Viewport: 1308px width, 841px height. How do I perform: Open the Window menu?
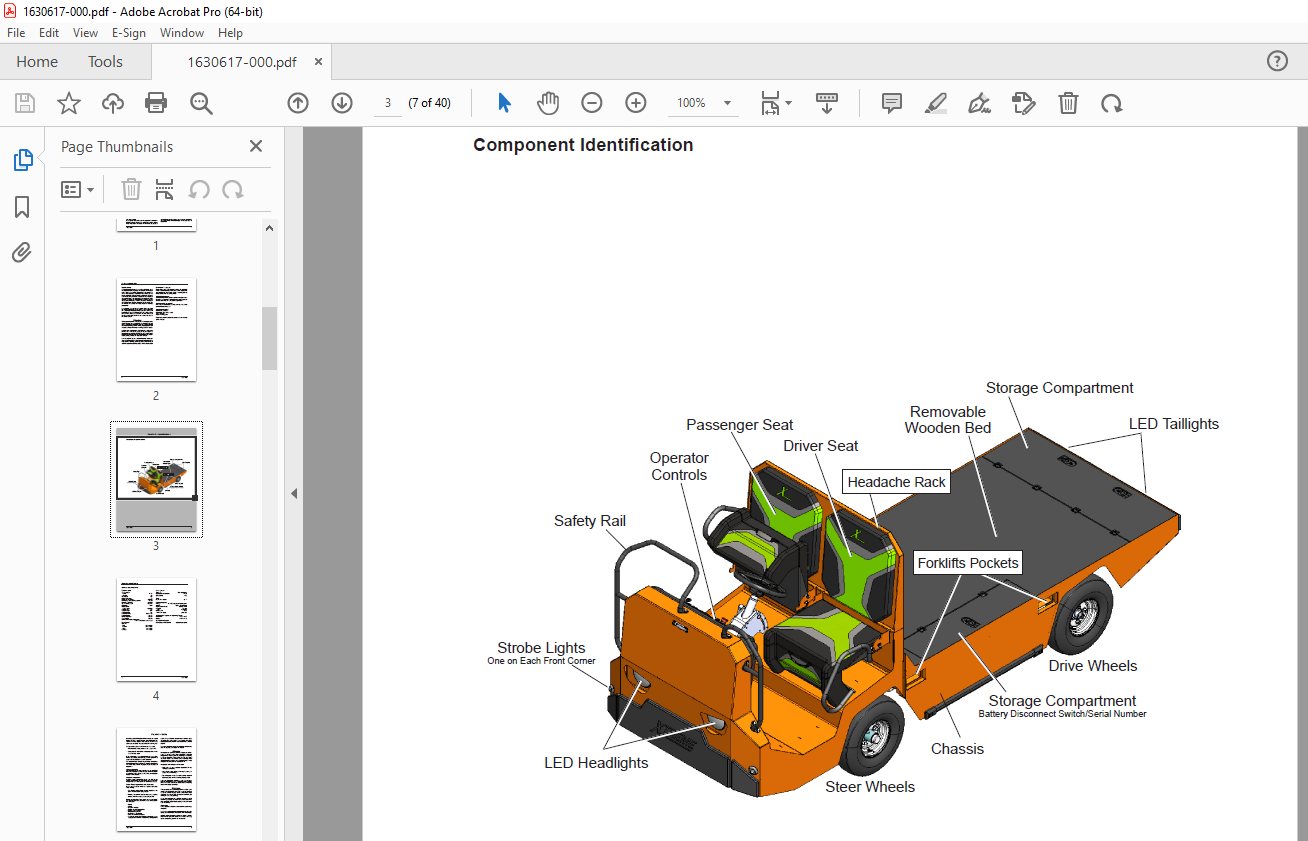click(182, 33)
